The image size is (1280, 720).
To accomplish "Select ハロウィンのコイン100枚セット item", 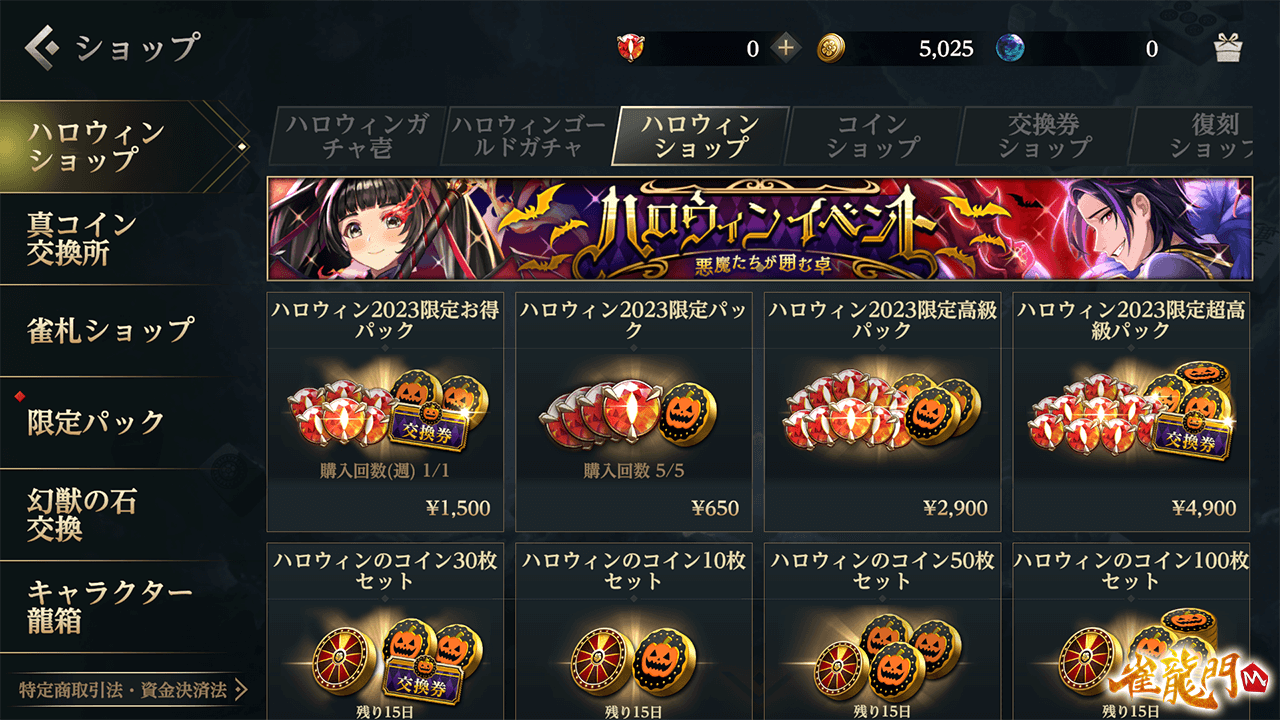I will tap(1131, 632).
